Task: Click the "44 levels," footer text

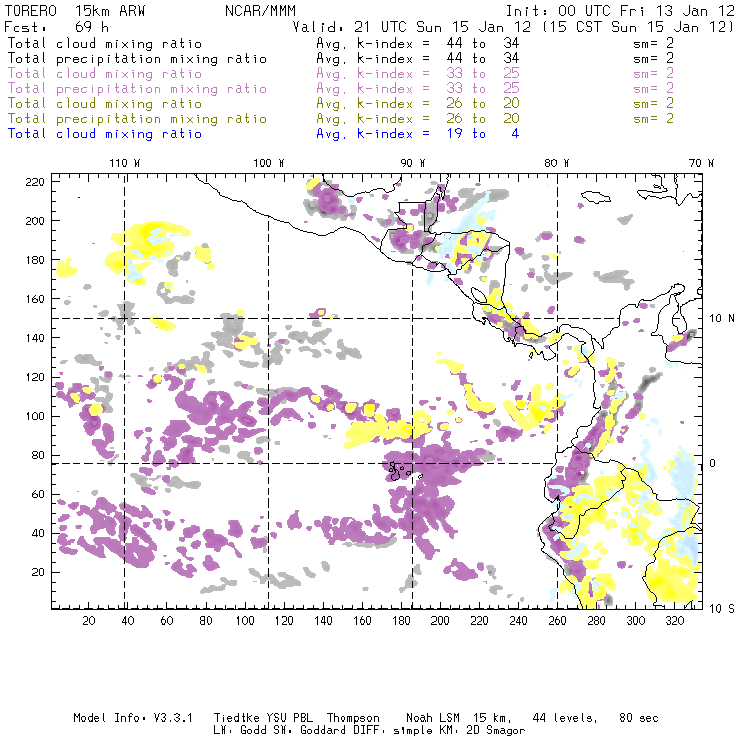Action: [x=565, y=718]
